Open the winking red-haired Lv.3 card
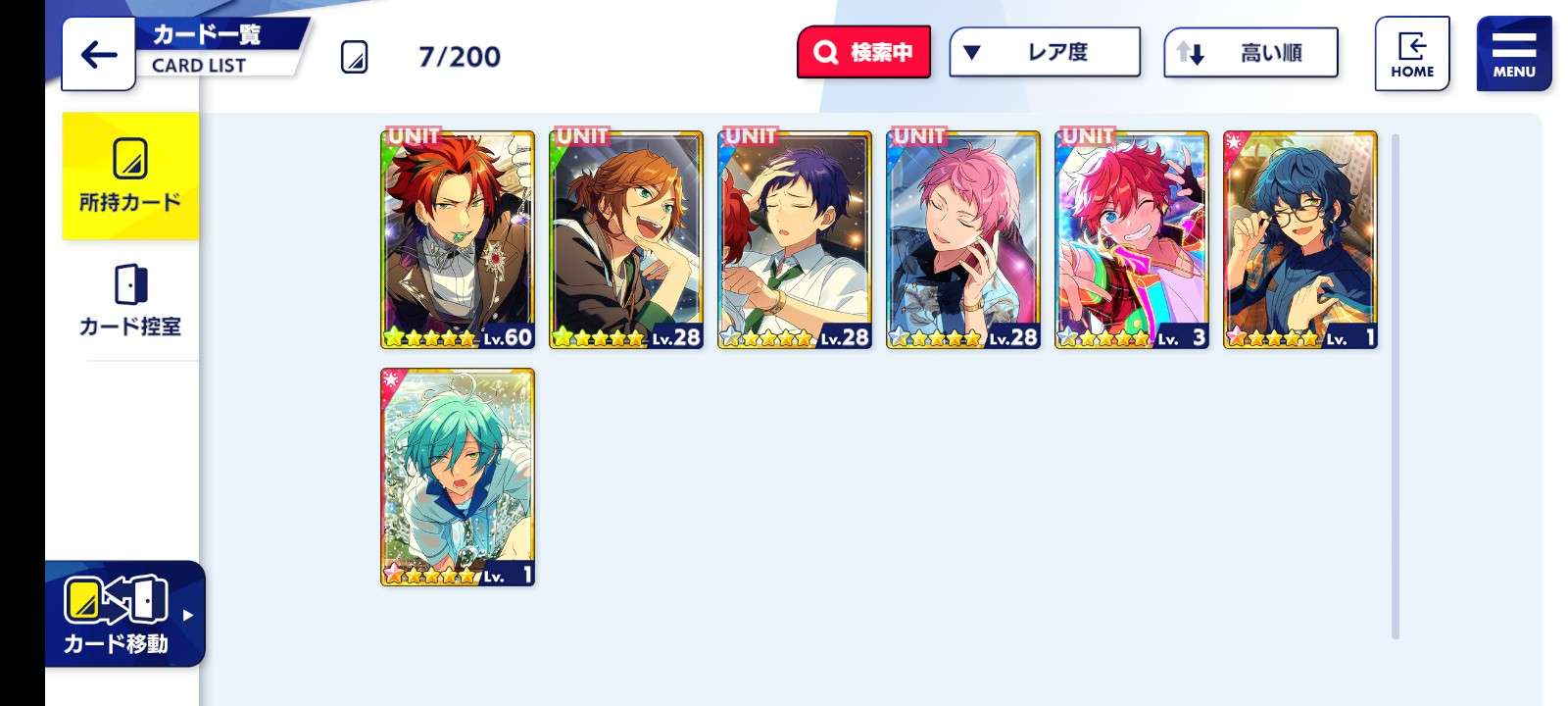The height and width of the screenshot is (706, 1568). click(x=1132, y=240)
